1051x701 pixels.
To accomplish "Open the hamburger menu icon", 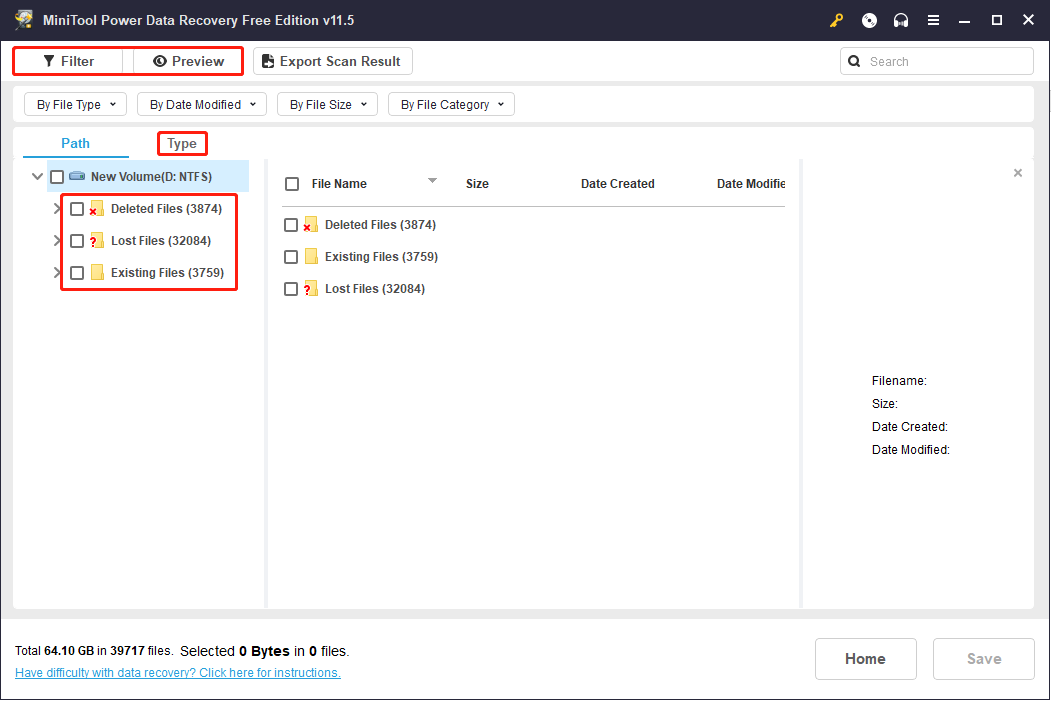I will (933, 20).
